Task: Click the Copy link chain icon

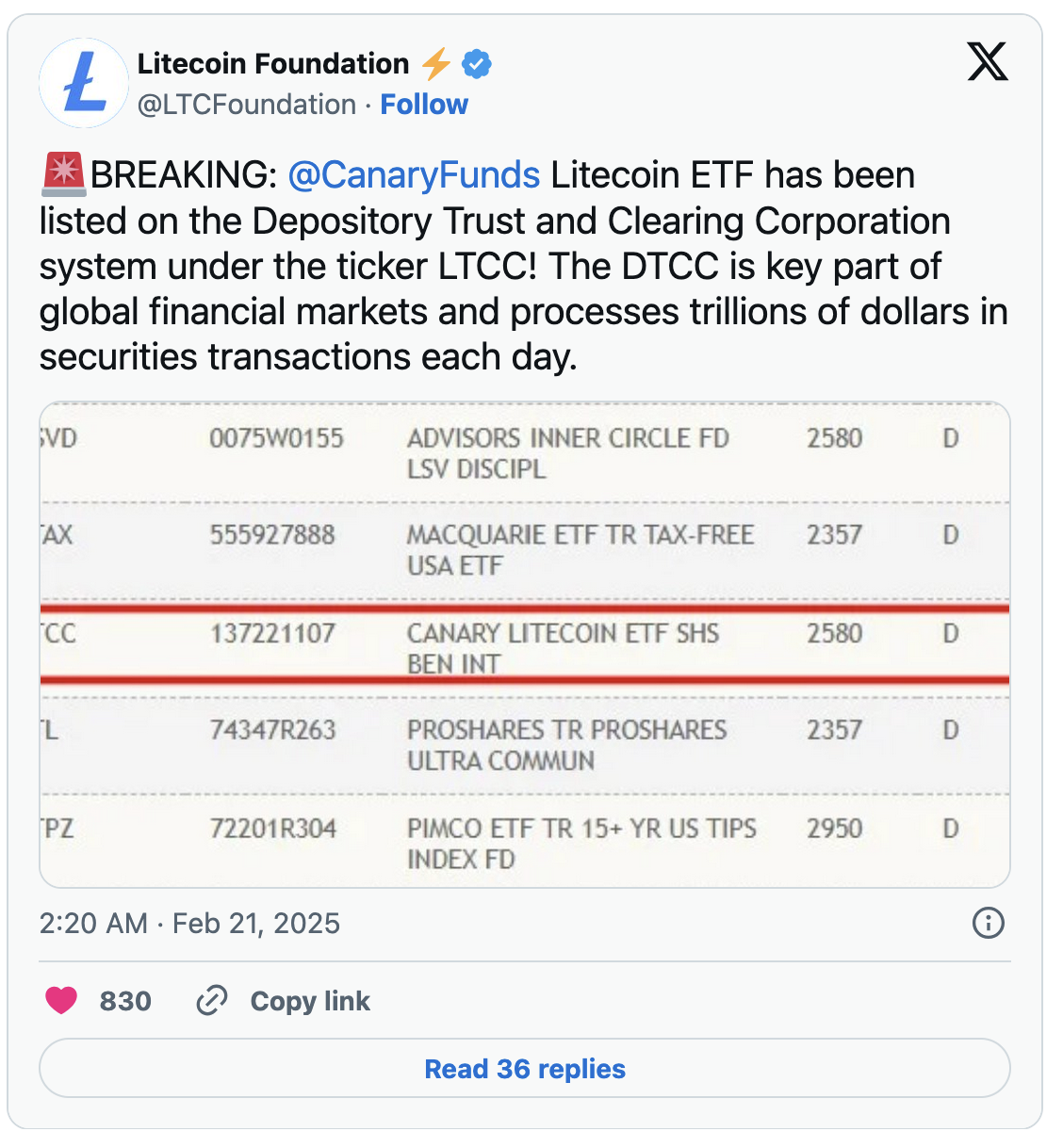Action: coord(212,1000)
